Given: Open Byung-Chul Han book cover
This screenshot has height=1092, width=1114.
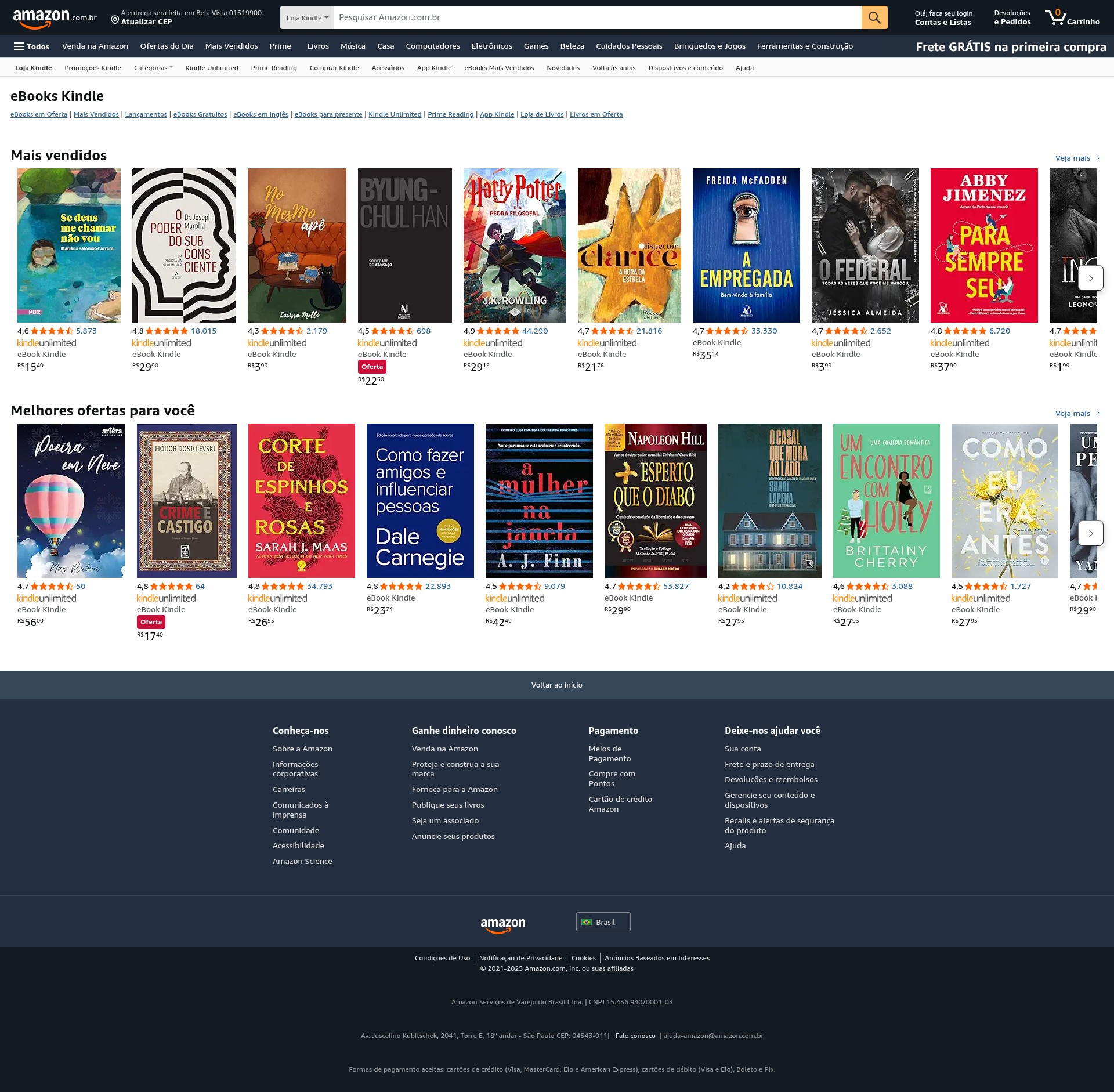Looking at the screenshot, I should [x=404, y=245].
